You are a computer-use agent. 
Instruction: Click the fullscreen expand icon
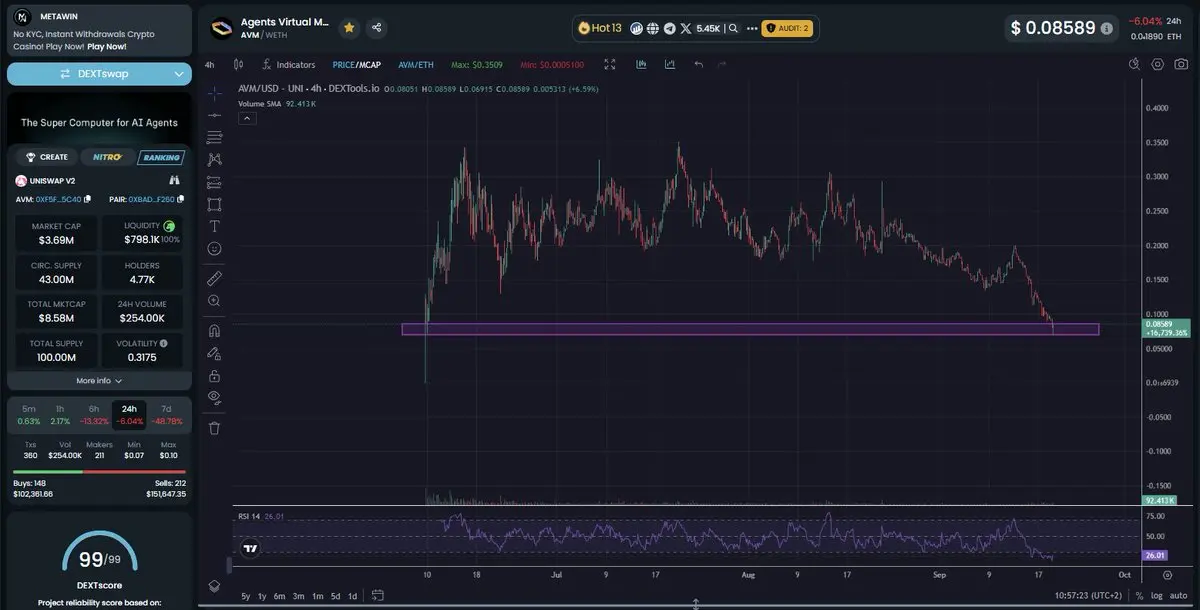coord(610,64)
